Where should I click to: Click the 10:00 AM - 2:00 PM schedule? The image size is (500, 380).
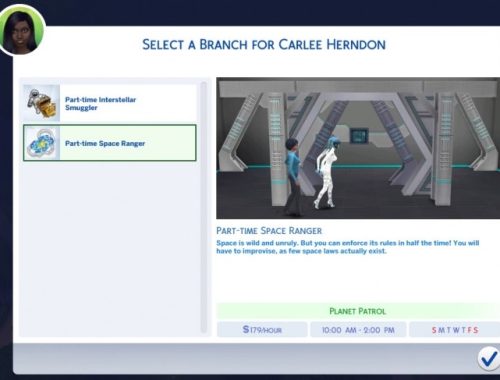[358, 330]
